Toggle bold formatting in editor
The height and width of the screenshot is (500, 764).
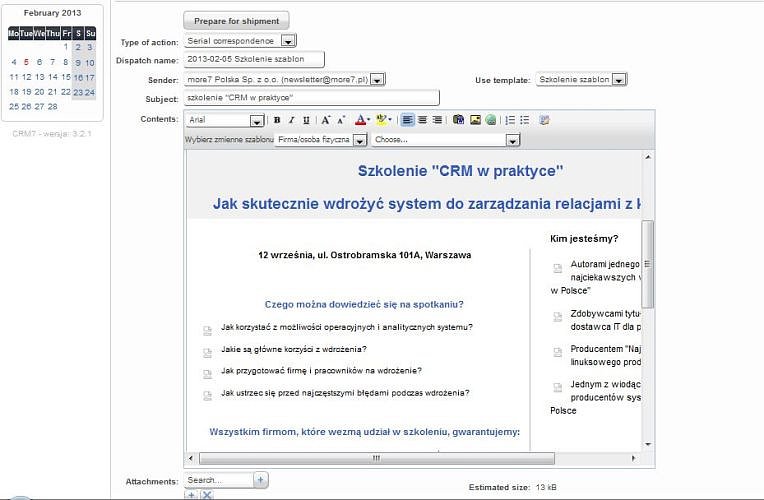(x=277, y=120)
